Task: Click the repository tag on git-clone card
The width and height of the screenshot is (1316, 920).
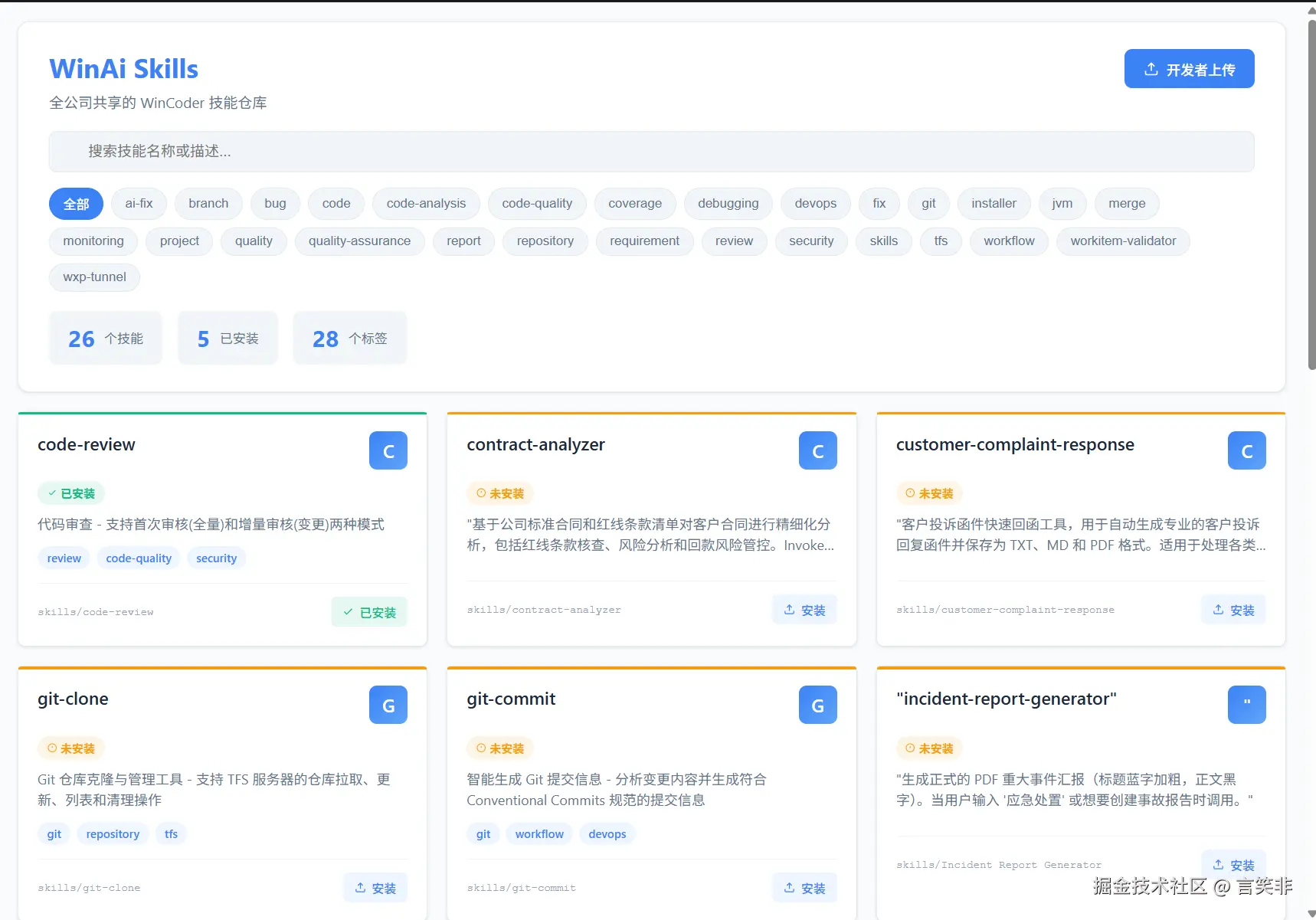Action: [113, 834]
